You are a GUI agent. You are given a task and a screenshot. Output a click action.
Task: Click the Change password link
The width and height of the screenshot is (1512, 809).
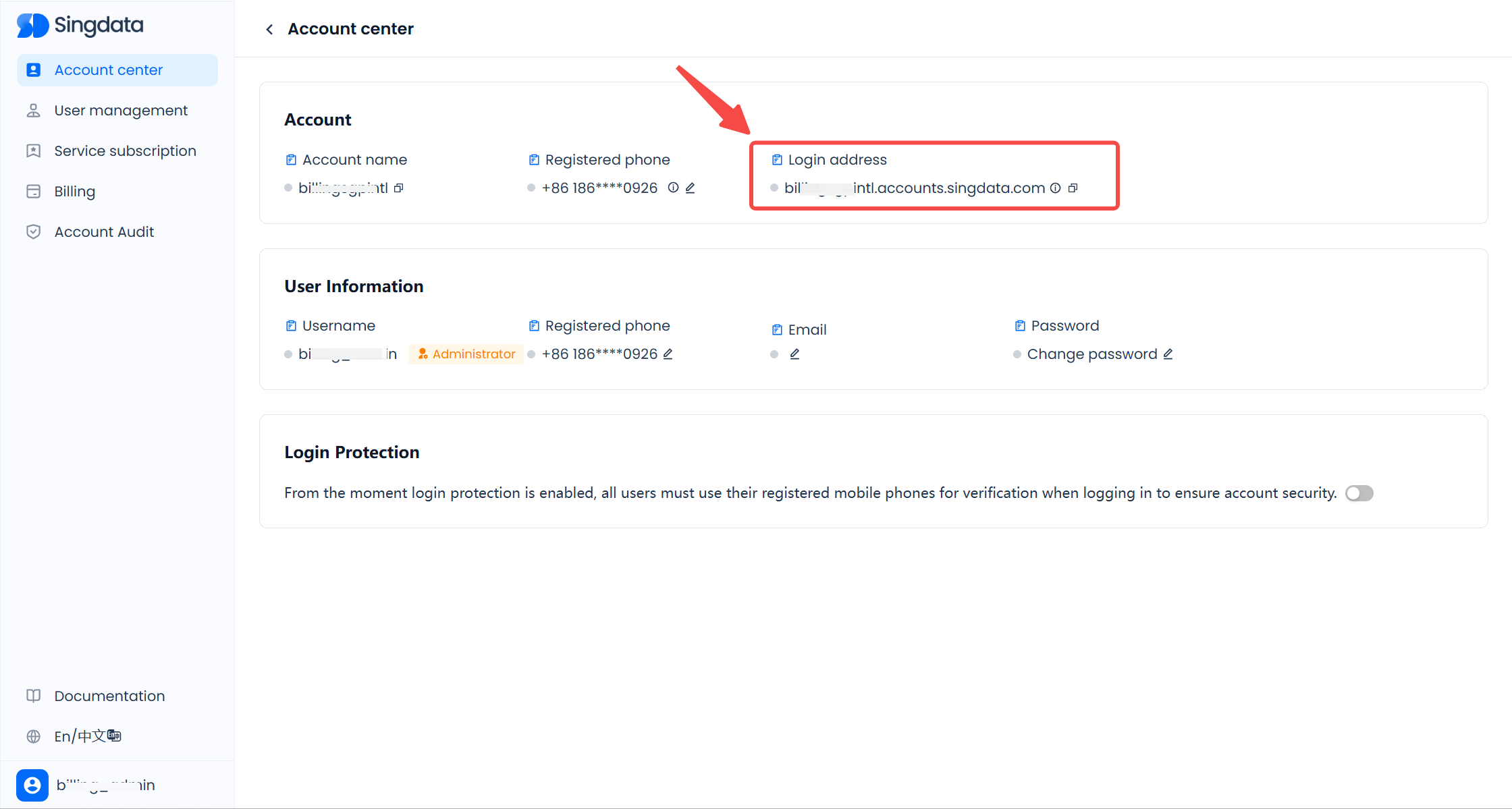coord(1091,354)
